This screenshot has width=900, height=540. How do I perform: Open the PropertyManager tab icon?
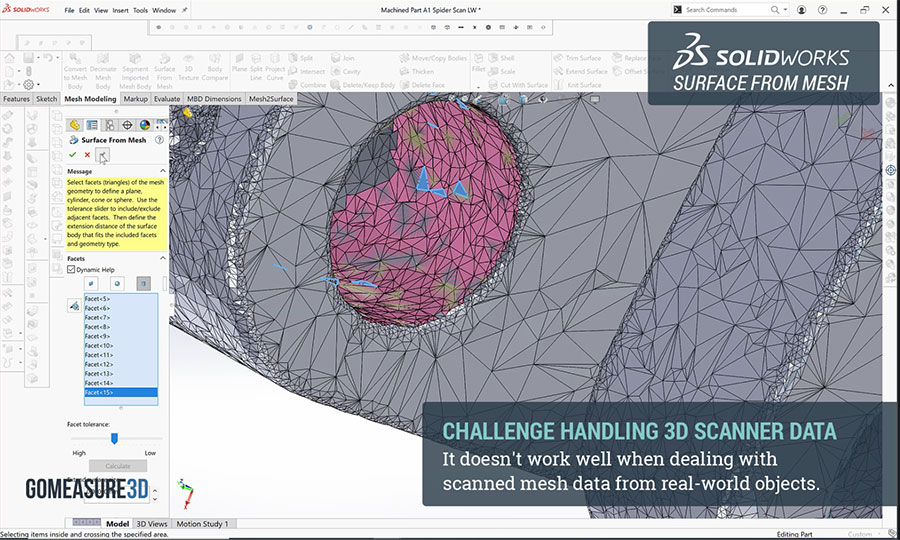click(92, 125)
